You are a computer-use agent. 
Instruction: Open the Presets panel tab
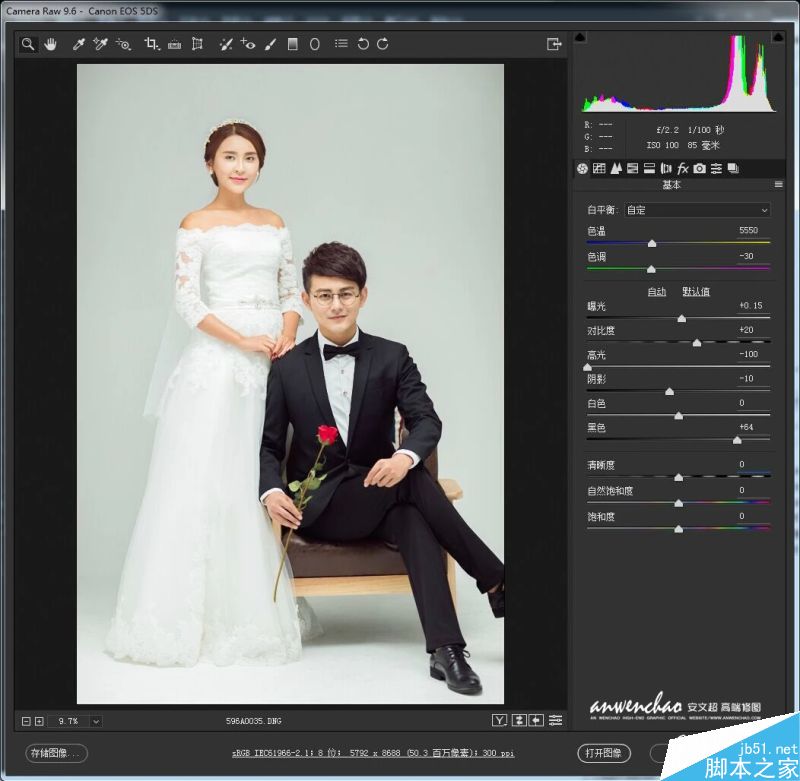pos(716,168)
